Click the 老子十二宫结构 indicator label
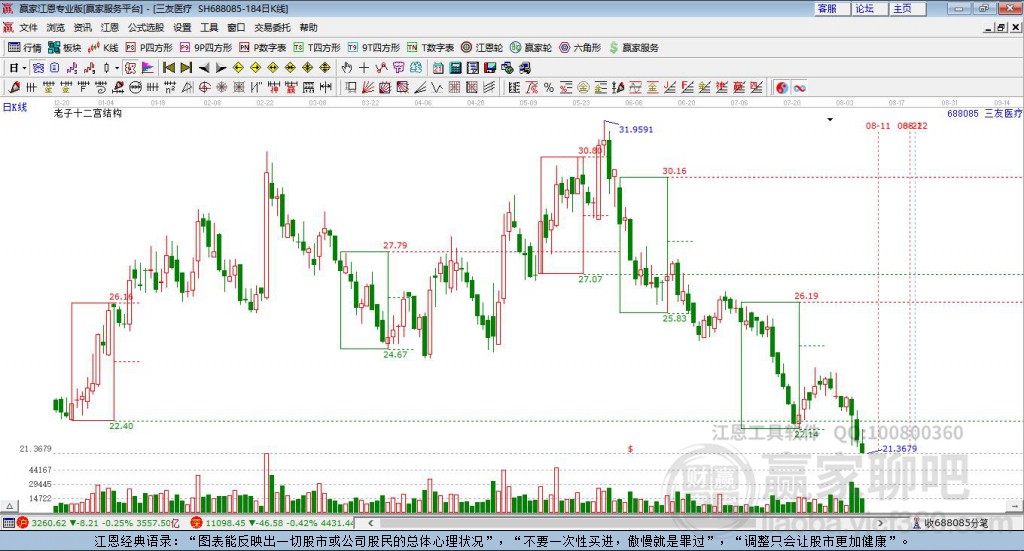The height and width of the screenshot is (551, 1024). 88,113
